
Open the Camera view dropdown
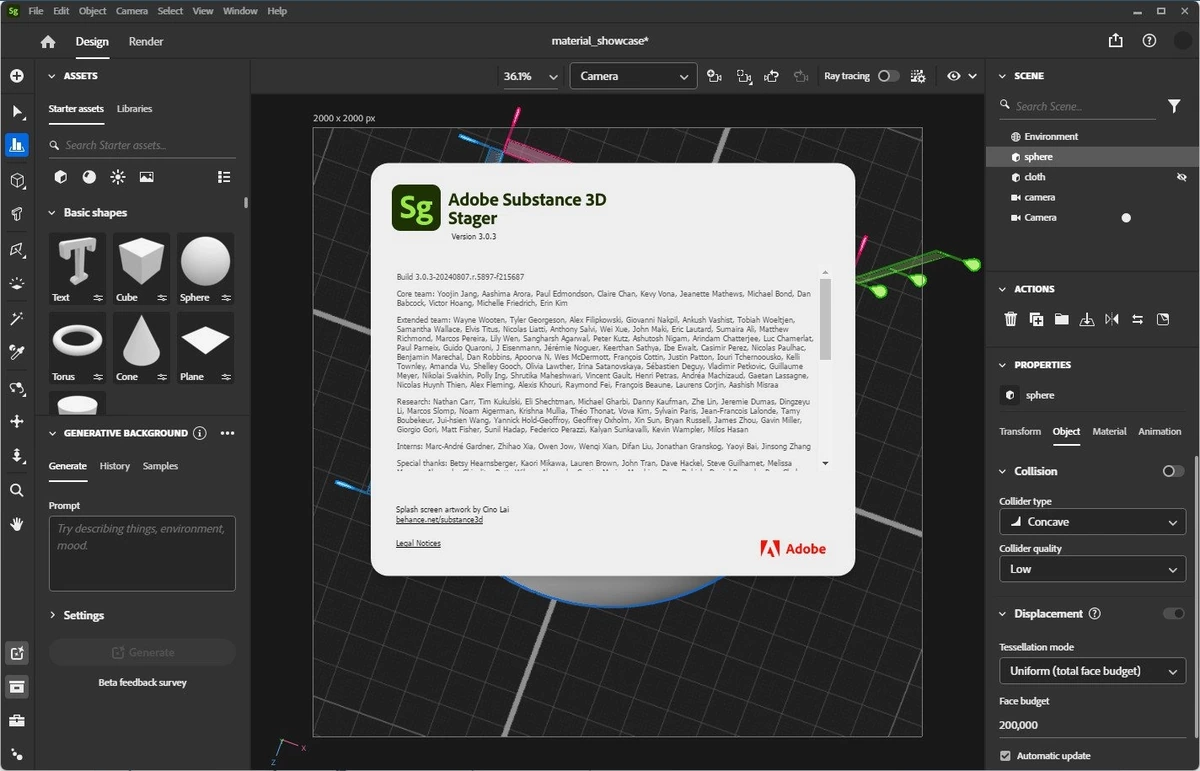pyautogui.click(x=633, y=76)
